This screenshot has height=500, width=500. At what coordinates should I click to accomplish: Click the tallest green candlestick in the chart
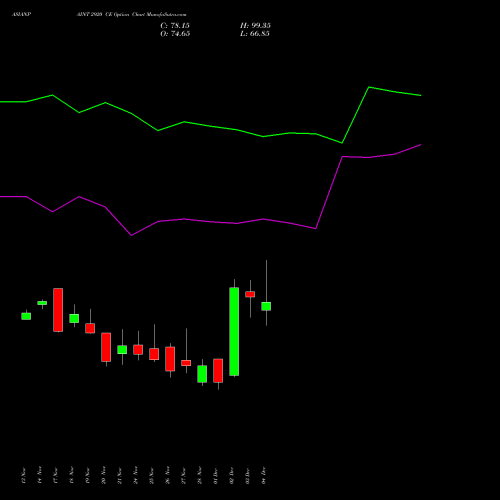(x=234, y=332)
